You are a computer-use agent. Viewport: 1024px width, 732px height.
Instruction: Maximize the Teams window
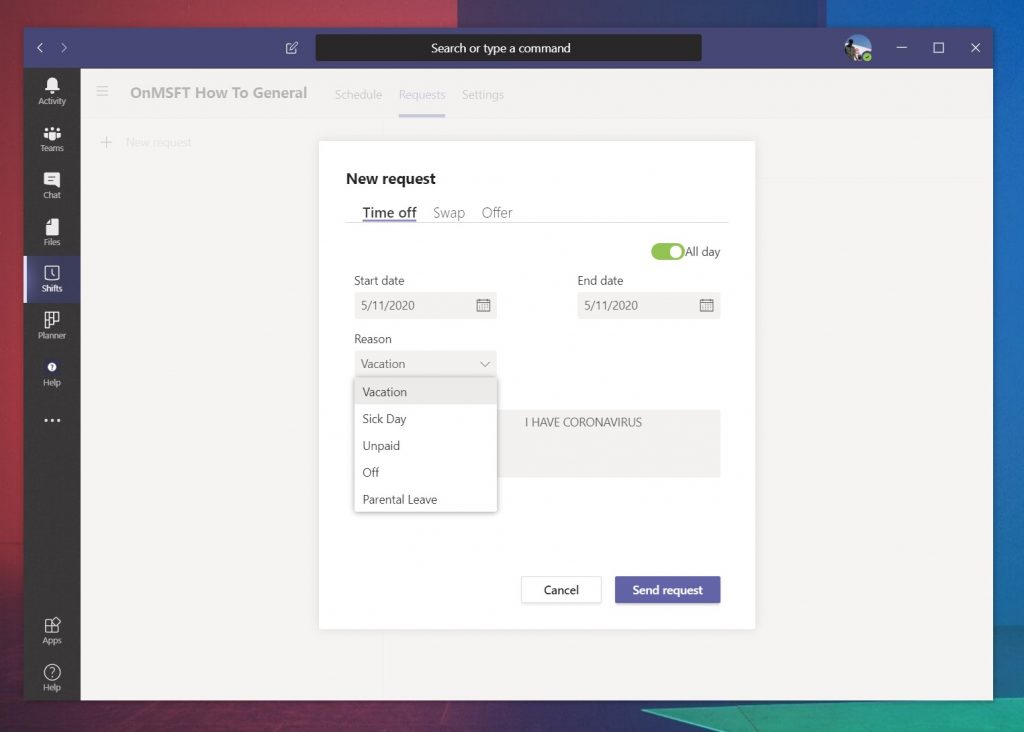(938, 48)
